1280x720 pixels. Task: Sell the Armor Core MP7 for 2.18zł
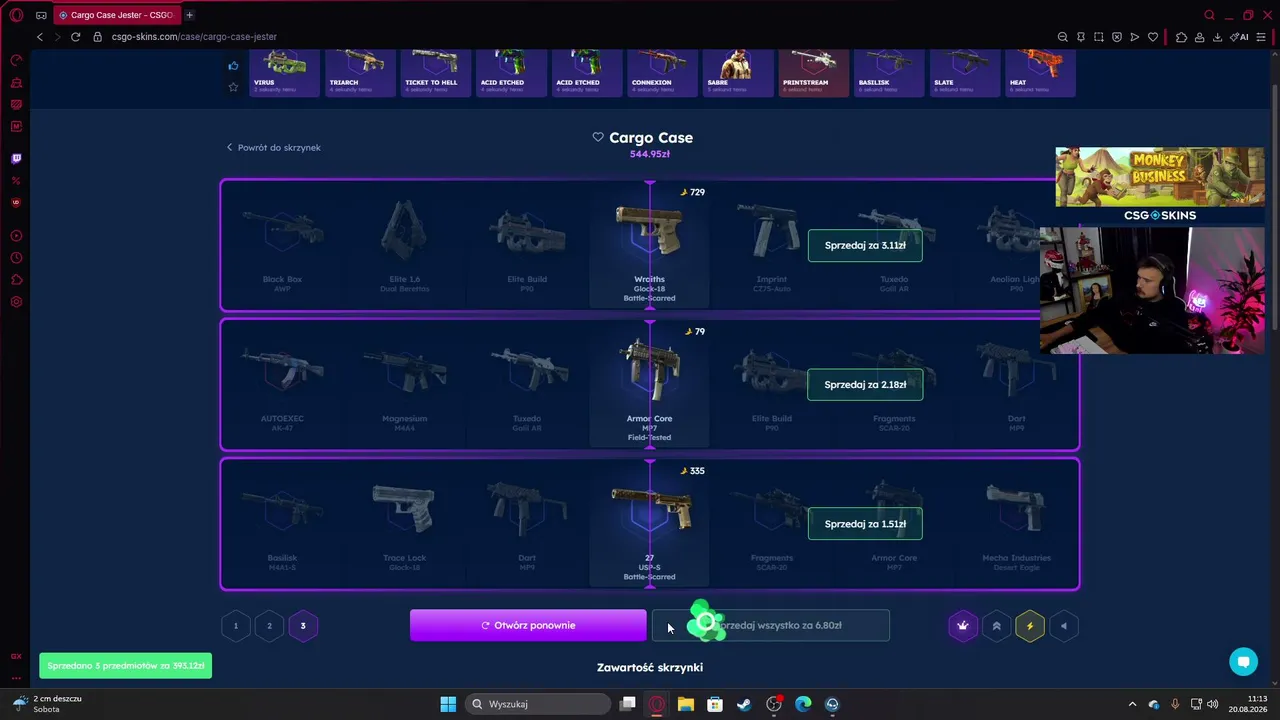coord(865,385)
